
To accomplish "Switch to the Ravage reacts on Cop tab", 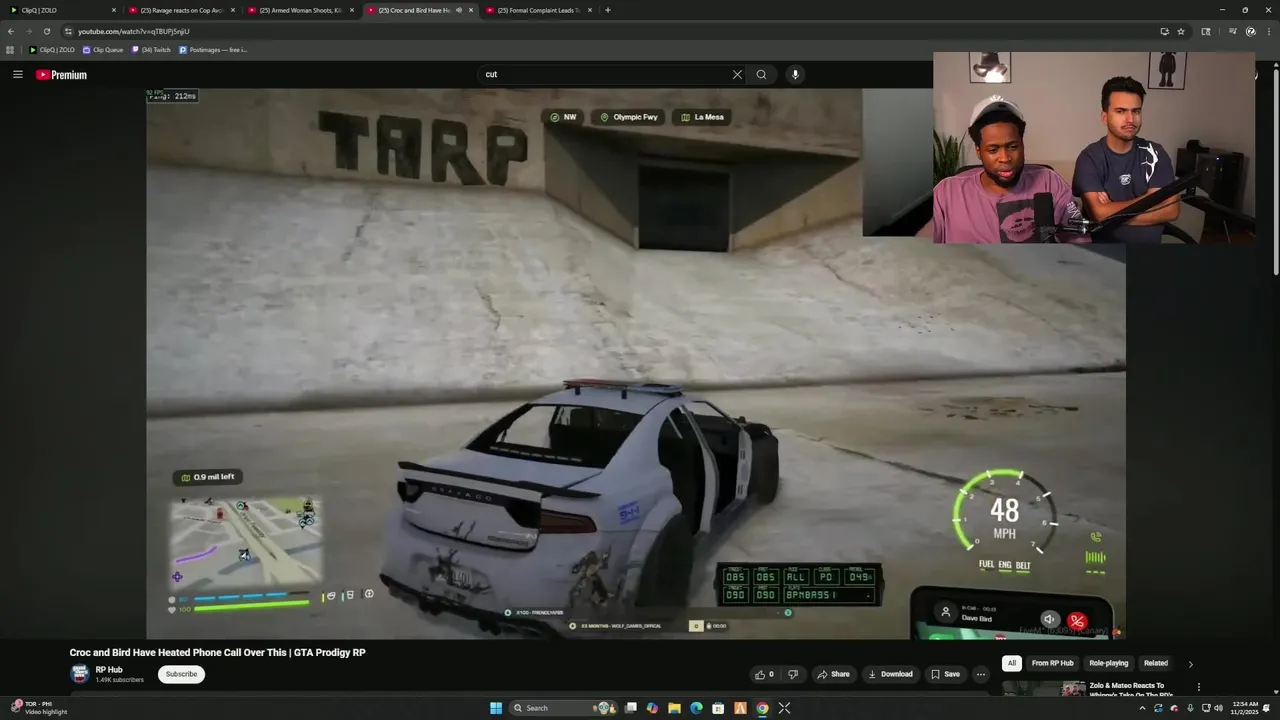I will (x=181, y=10).
